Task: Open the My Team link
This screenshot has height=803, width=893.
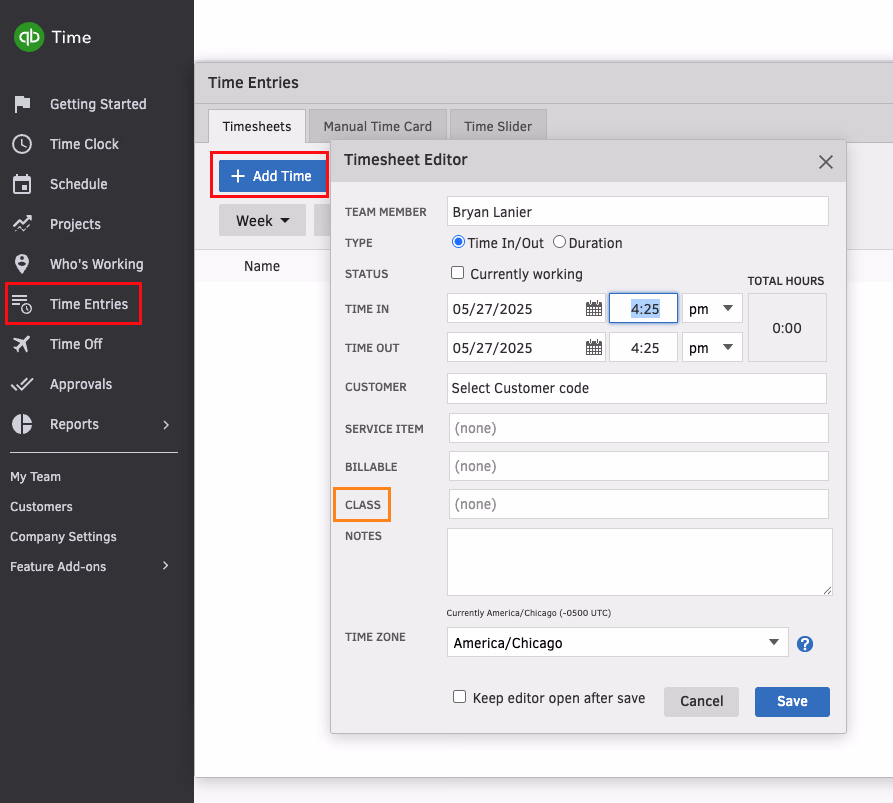Action: 35,477
